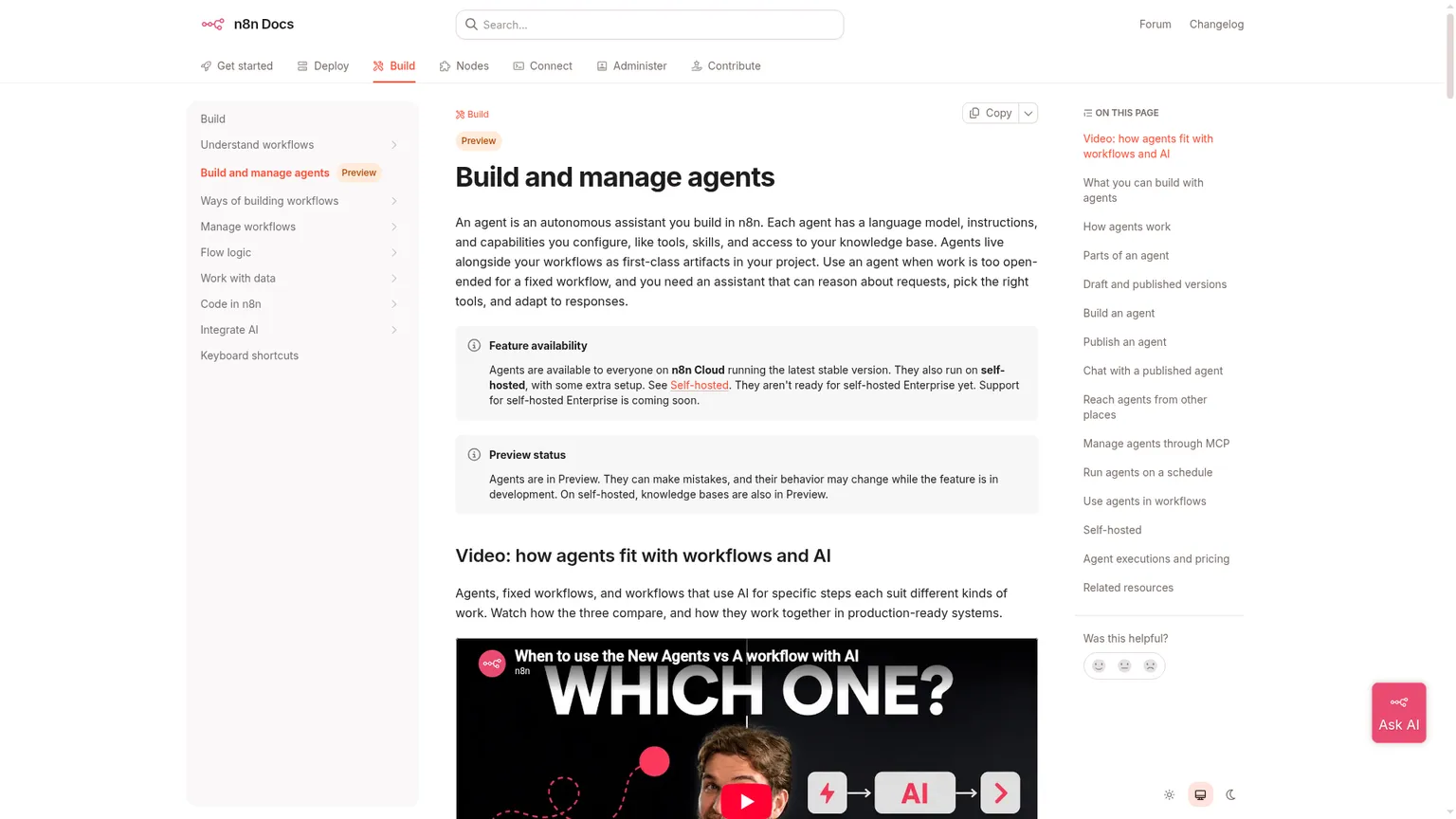The image size is (1456, 819).
Task: Click the neutral face feedback icon
Action: [x=1124, y=665]
